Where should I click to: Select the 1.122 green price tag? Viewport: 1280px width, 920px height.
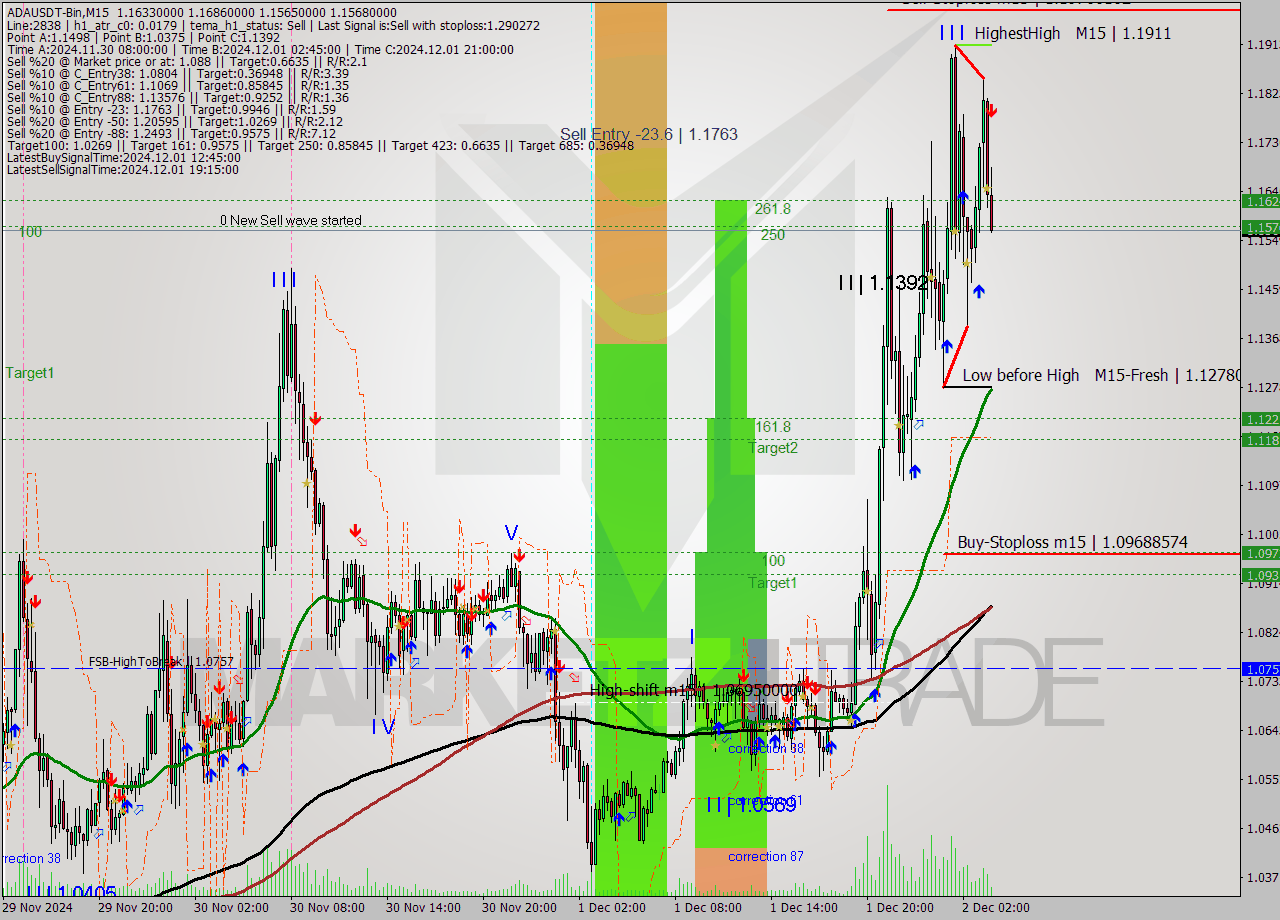point(1260,419)
